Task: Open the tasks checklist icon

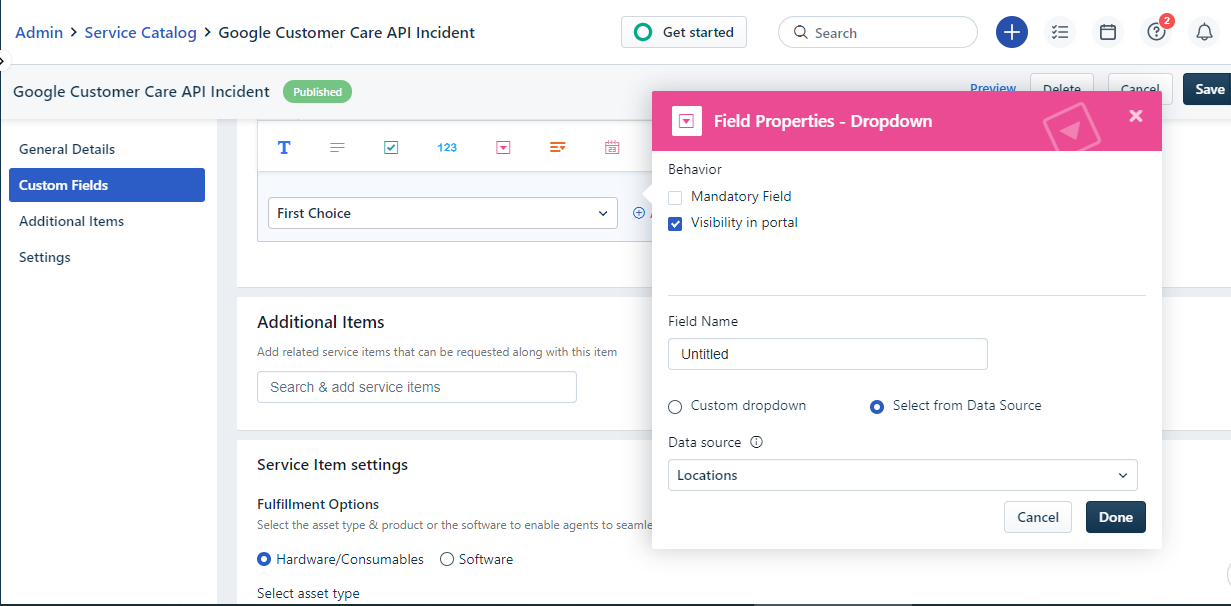Action: click(x=1060, y=32)
